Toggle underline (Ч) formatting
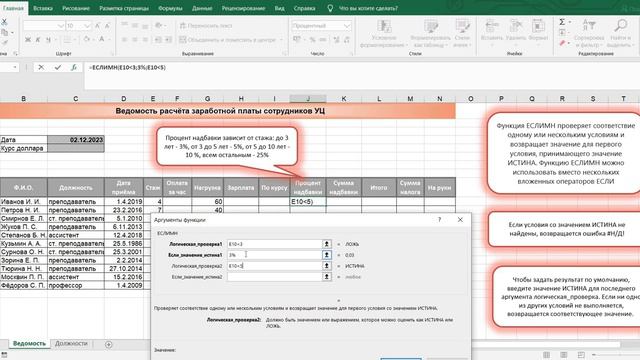Screen dimensions: 640x360 point(48,40)
